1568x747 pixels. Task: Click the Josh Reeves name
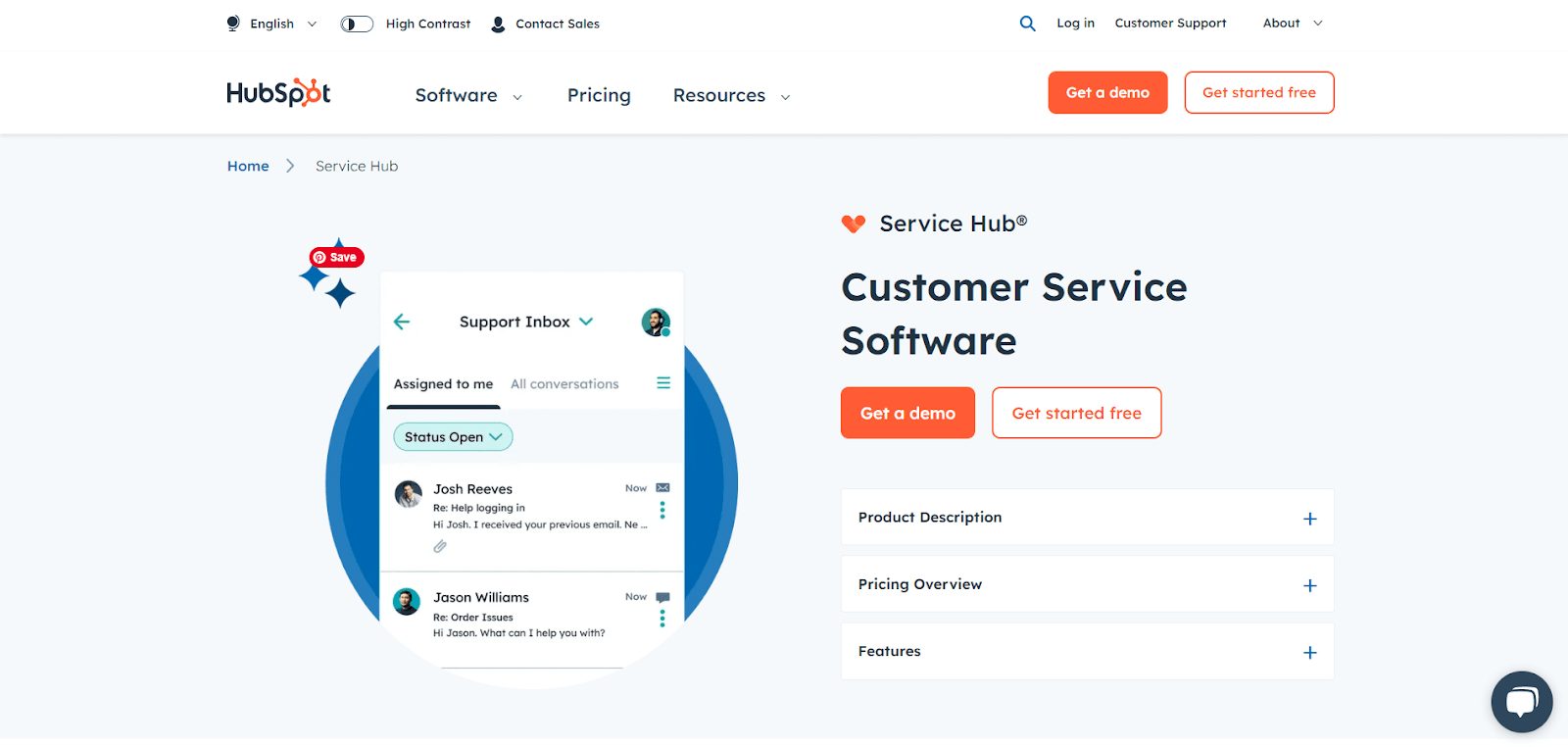[x=473, y=489]
